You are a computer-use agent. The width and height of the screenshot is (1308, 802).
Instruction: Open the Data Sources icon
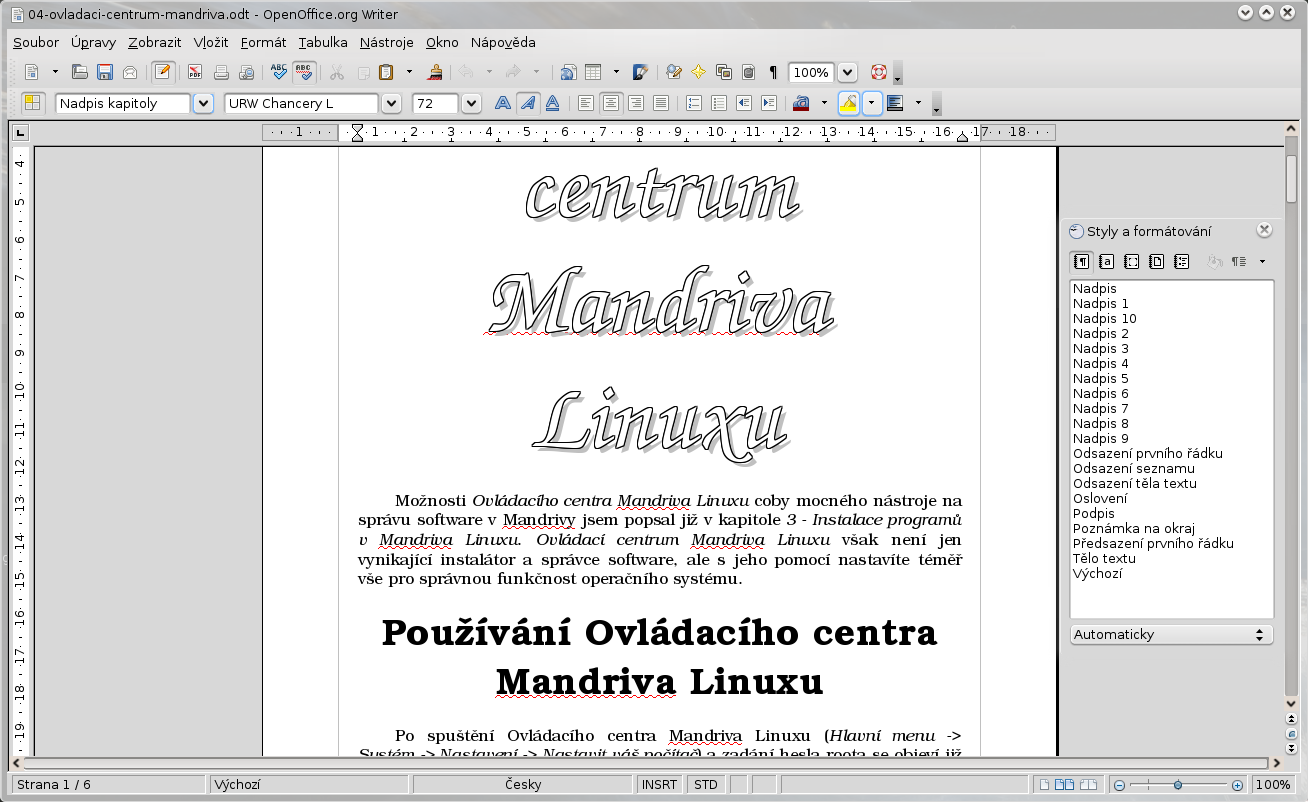[747, 72]
